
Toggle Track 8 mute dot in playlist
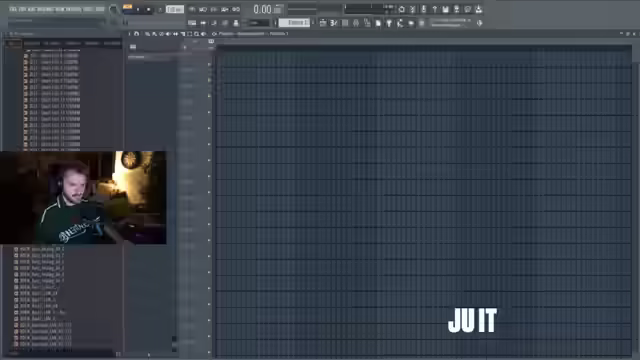pos(209,176)
